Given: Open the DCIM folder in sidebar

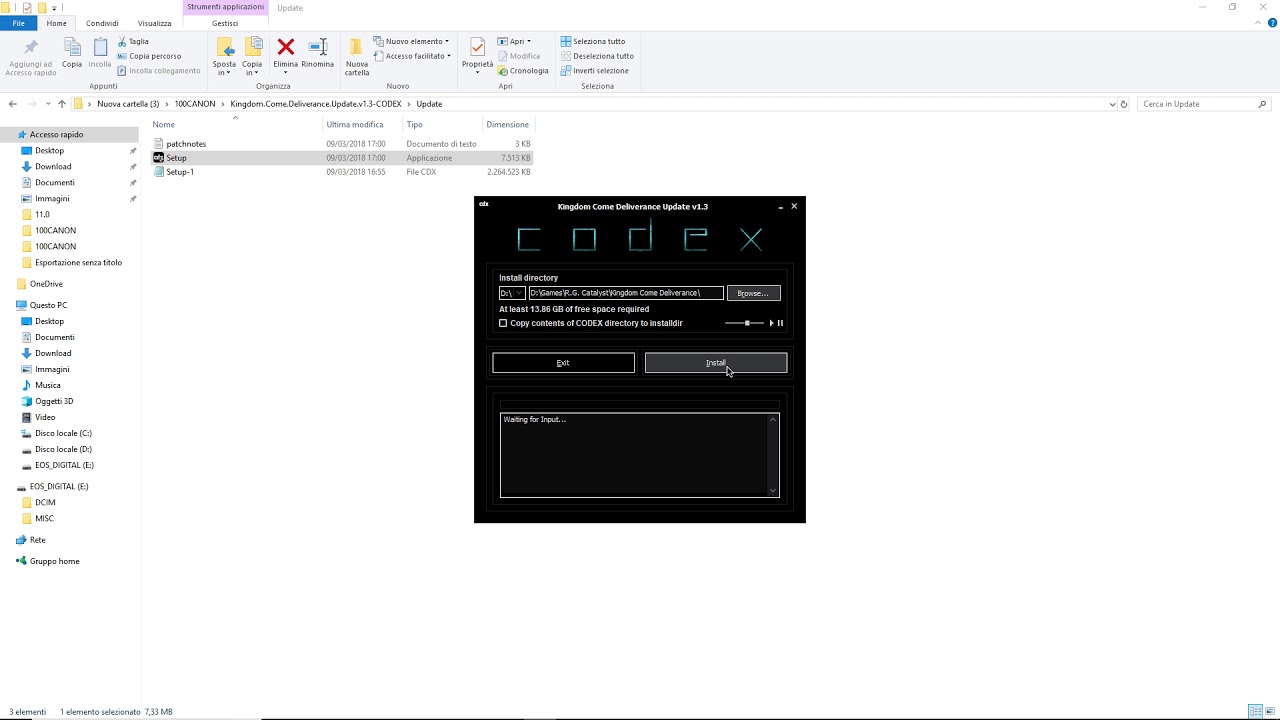Looking at the screenshot, I should (x=45, y=502).
